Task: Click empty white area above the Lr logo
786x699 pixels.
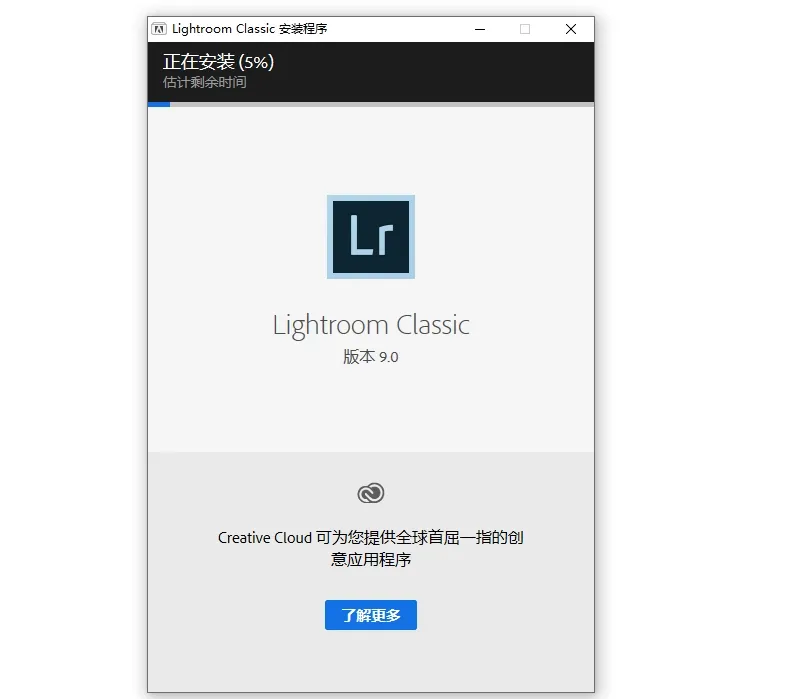Action: coord(370,150)
